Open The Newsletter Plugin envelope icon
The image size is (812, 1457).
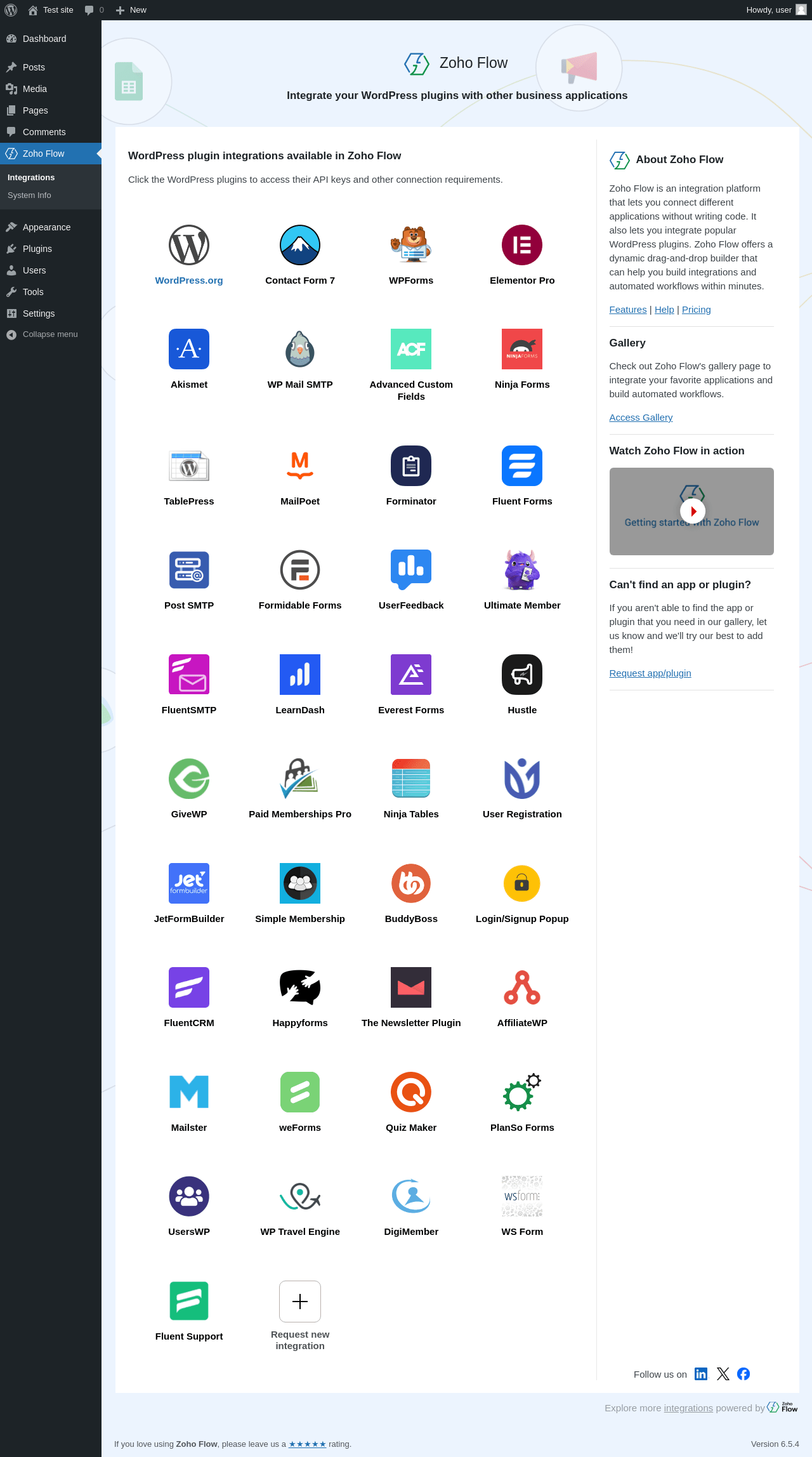411,987
